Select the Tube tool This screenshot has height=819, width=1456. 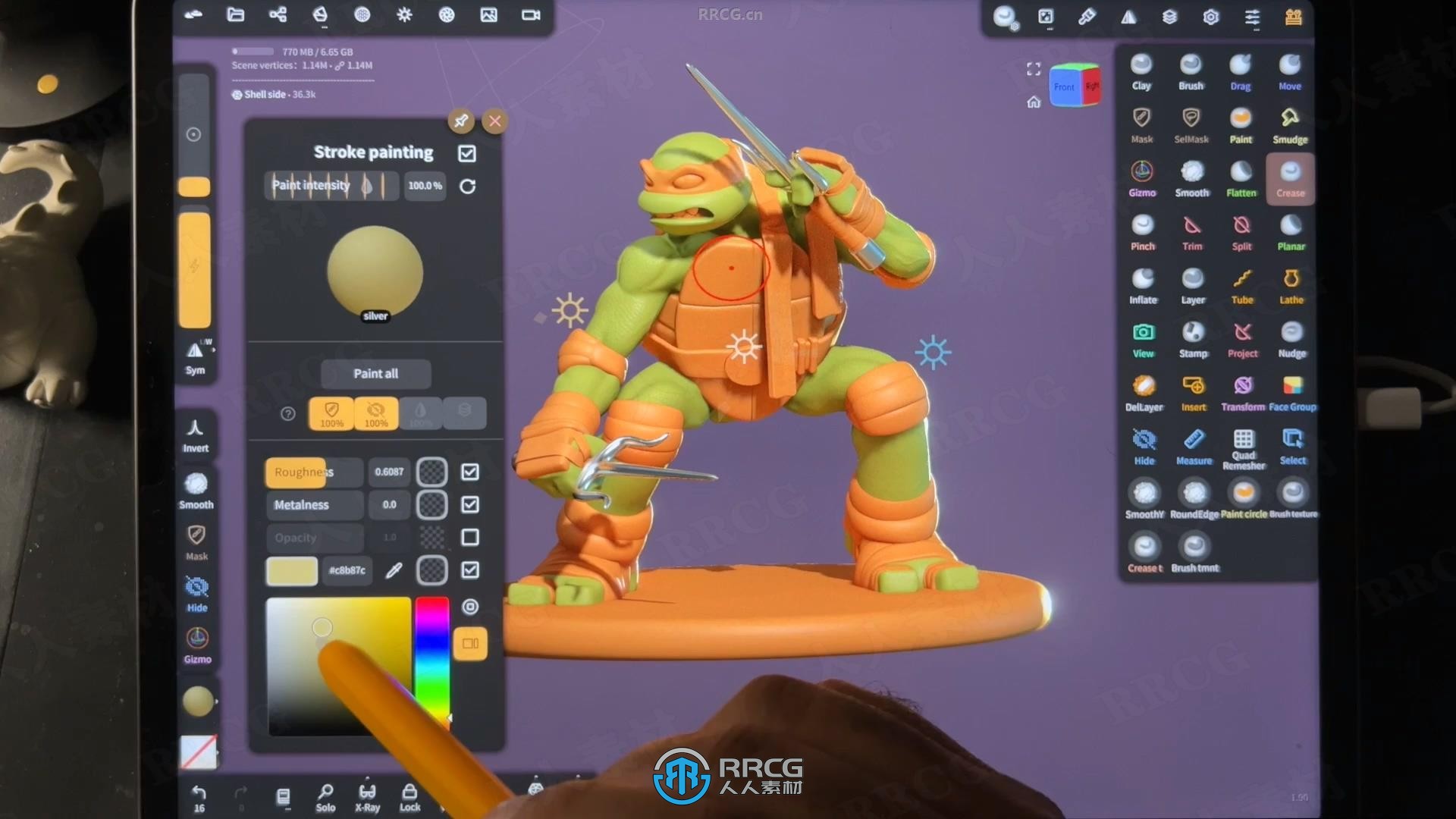point(1242,286)
